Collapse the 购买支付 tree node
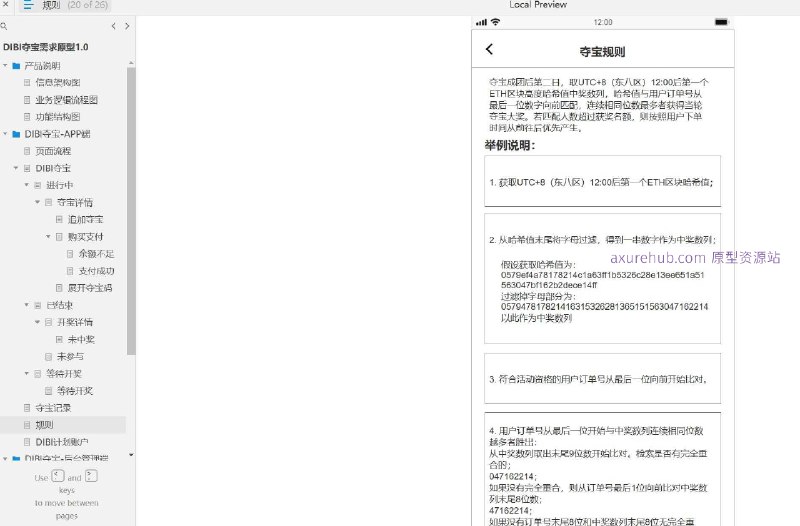Image resolution: width=800 pixels, height=526 pixels. 48,237
